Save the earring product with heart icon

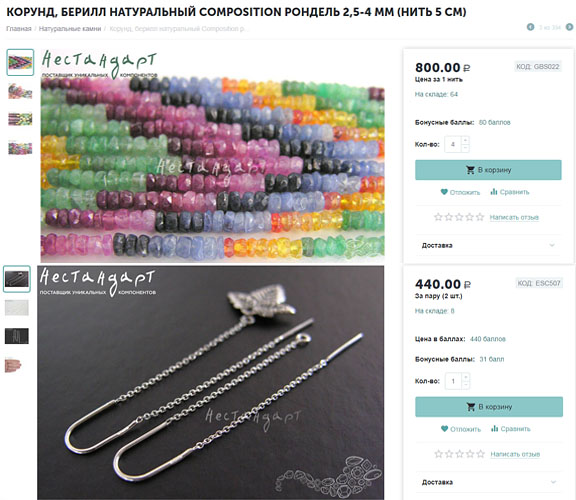[444, 429]
